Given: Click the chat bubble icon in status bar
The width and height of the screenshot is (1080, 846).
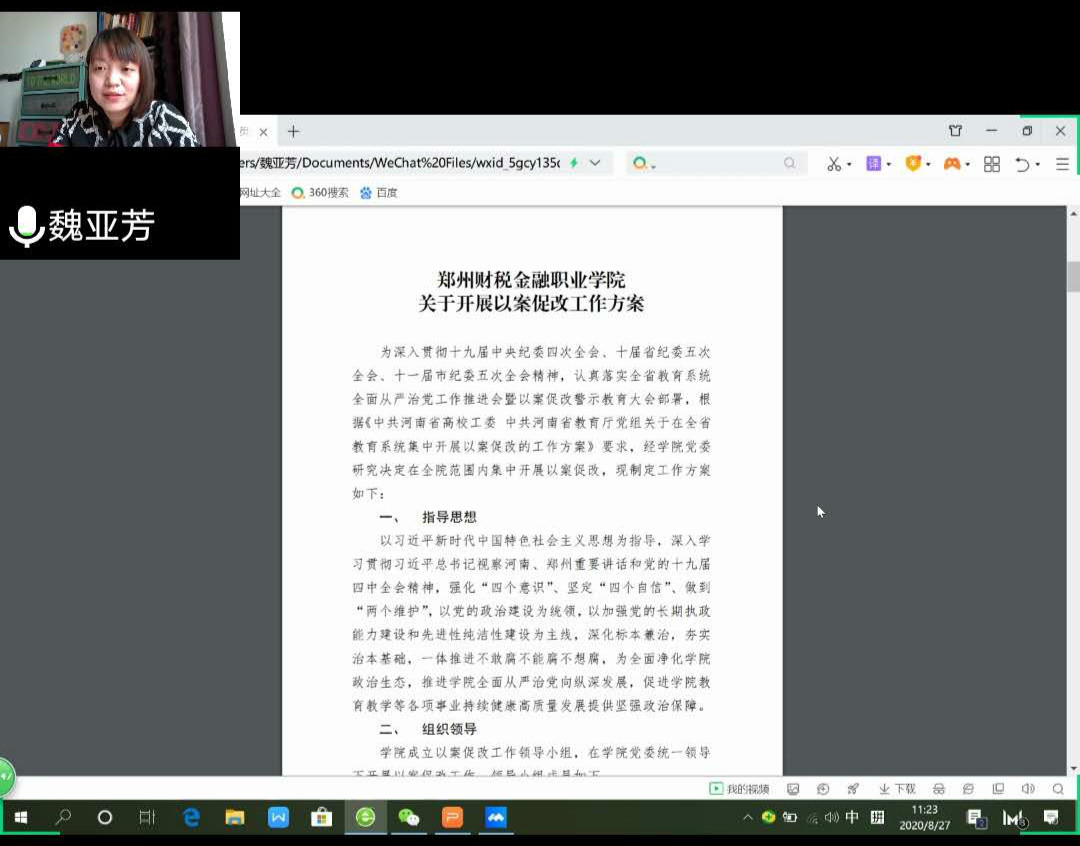Looking at the screenshot, I should 968,789.
